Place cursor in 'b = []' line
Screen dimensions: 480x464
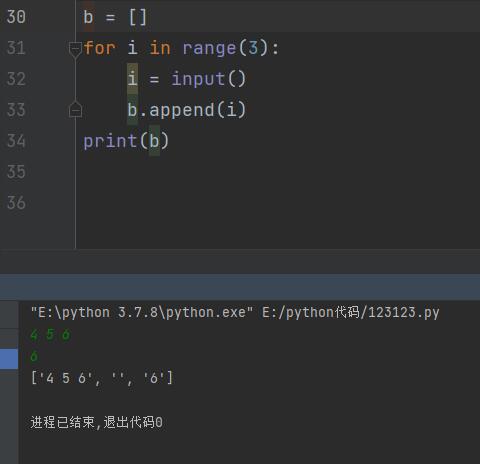(x=115, y=17)
